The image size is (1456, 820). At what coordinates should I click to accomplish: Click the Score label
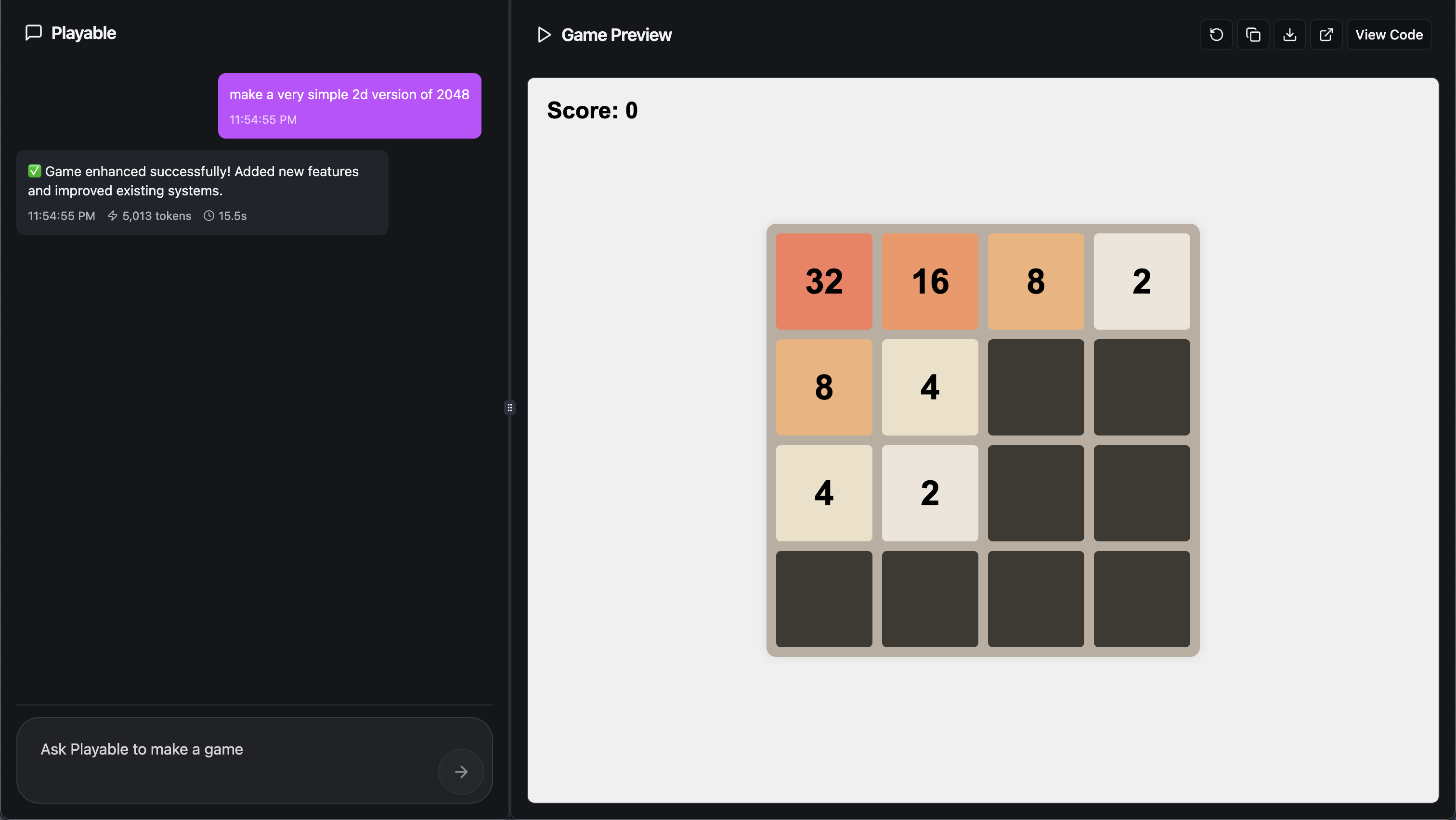(x=592, y=110)
